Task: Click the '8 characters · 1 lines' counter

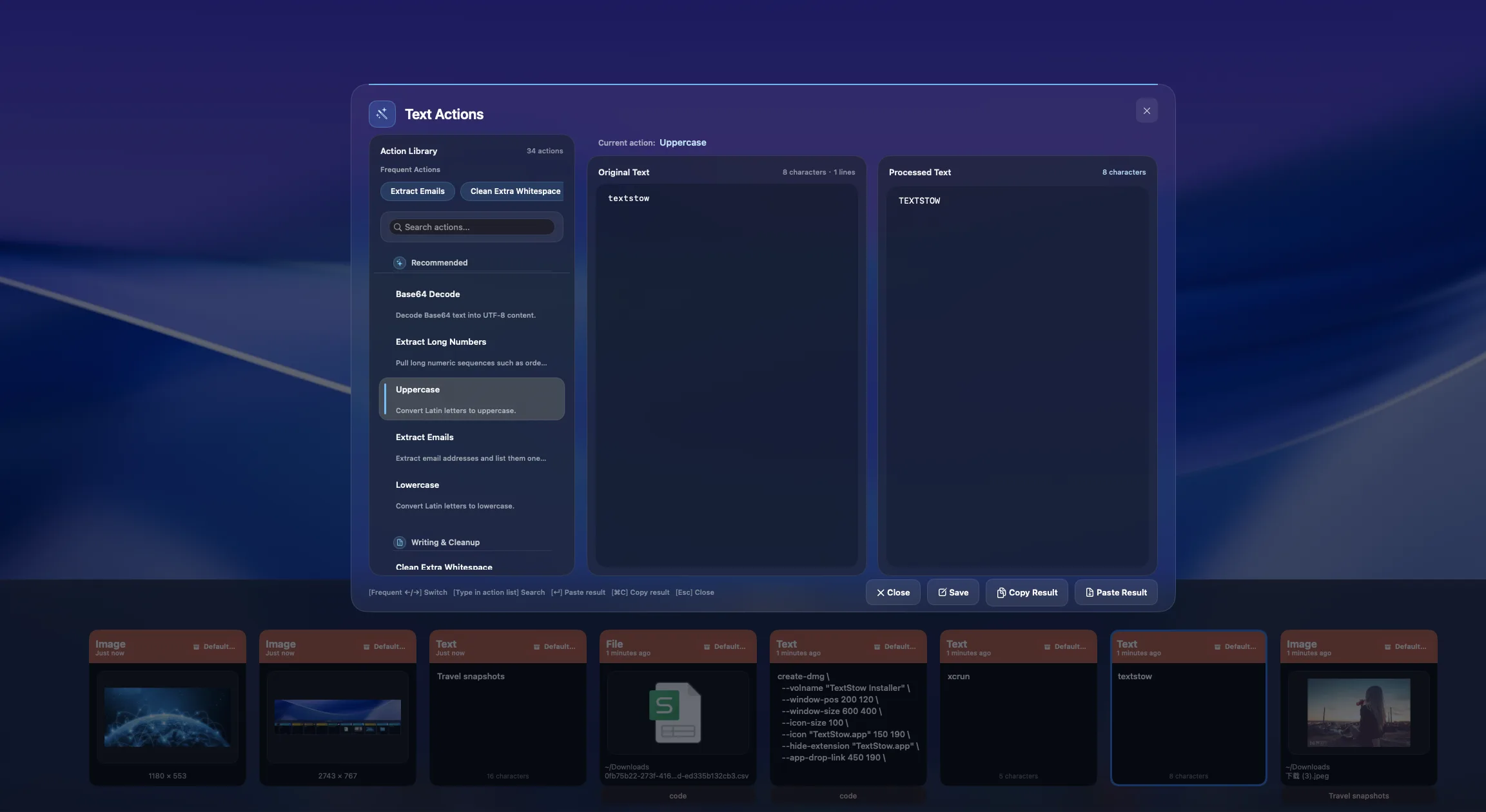Action: (819, 173)
